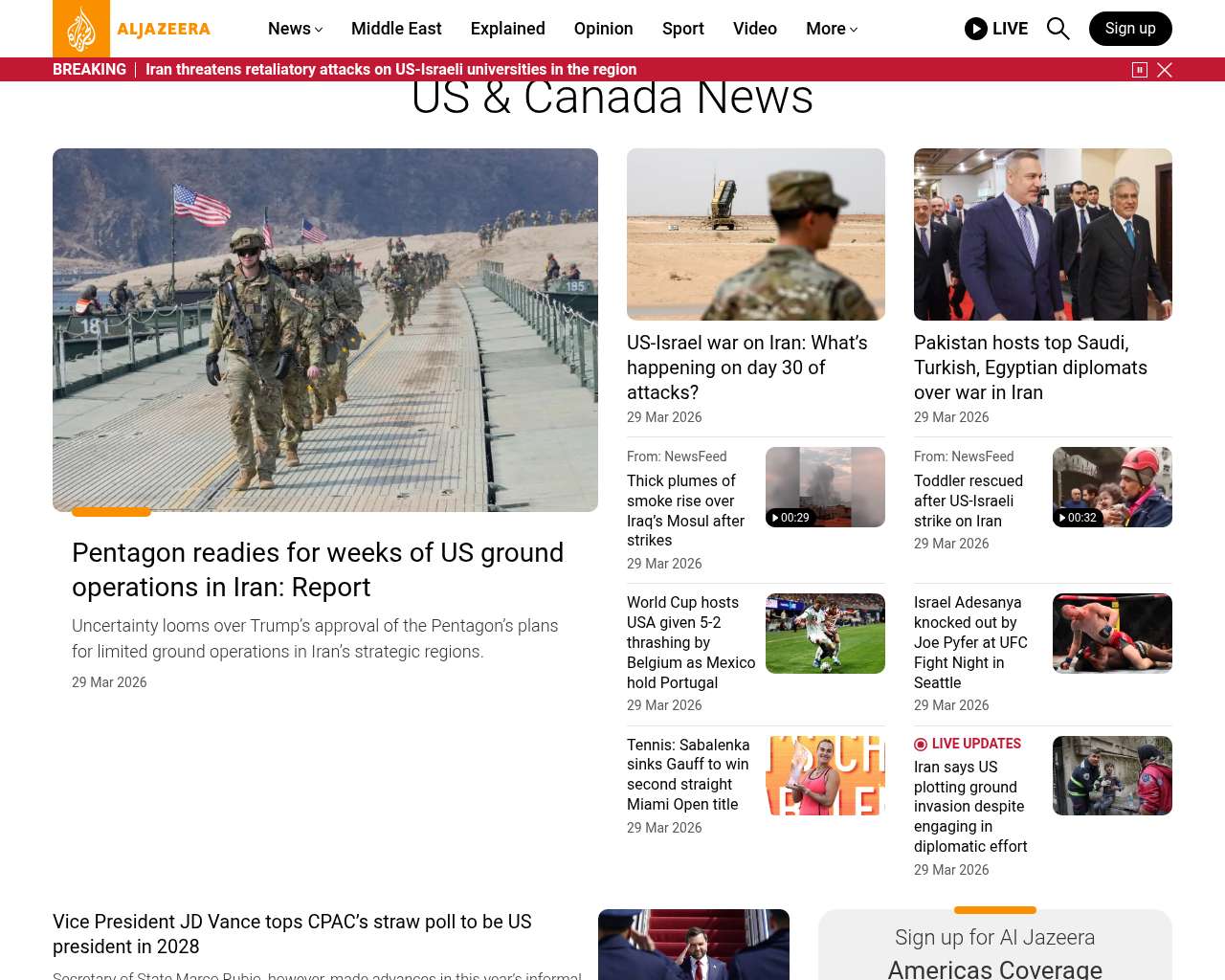This screenshot has height=980, width=1225.
Task: Open the search magnifier icon
Action: pyautogui.click(x=1058, y=29)
